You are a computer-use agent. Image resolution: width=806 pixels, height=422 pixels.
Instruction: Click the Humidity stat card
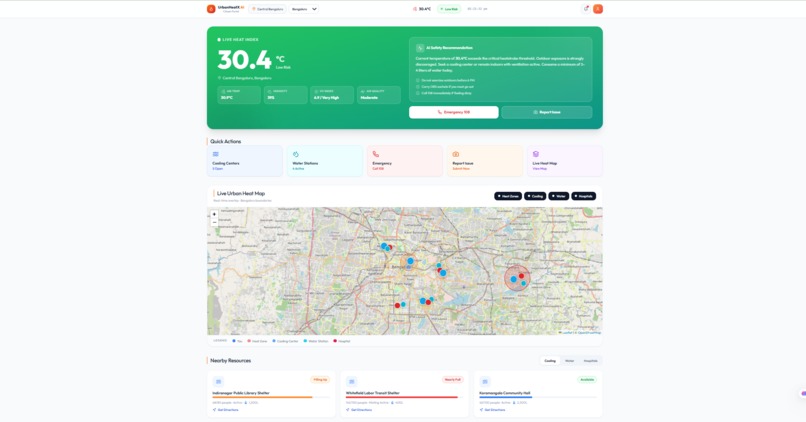click(x=285, y=95)
